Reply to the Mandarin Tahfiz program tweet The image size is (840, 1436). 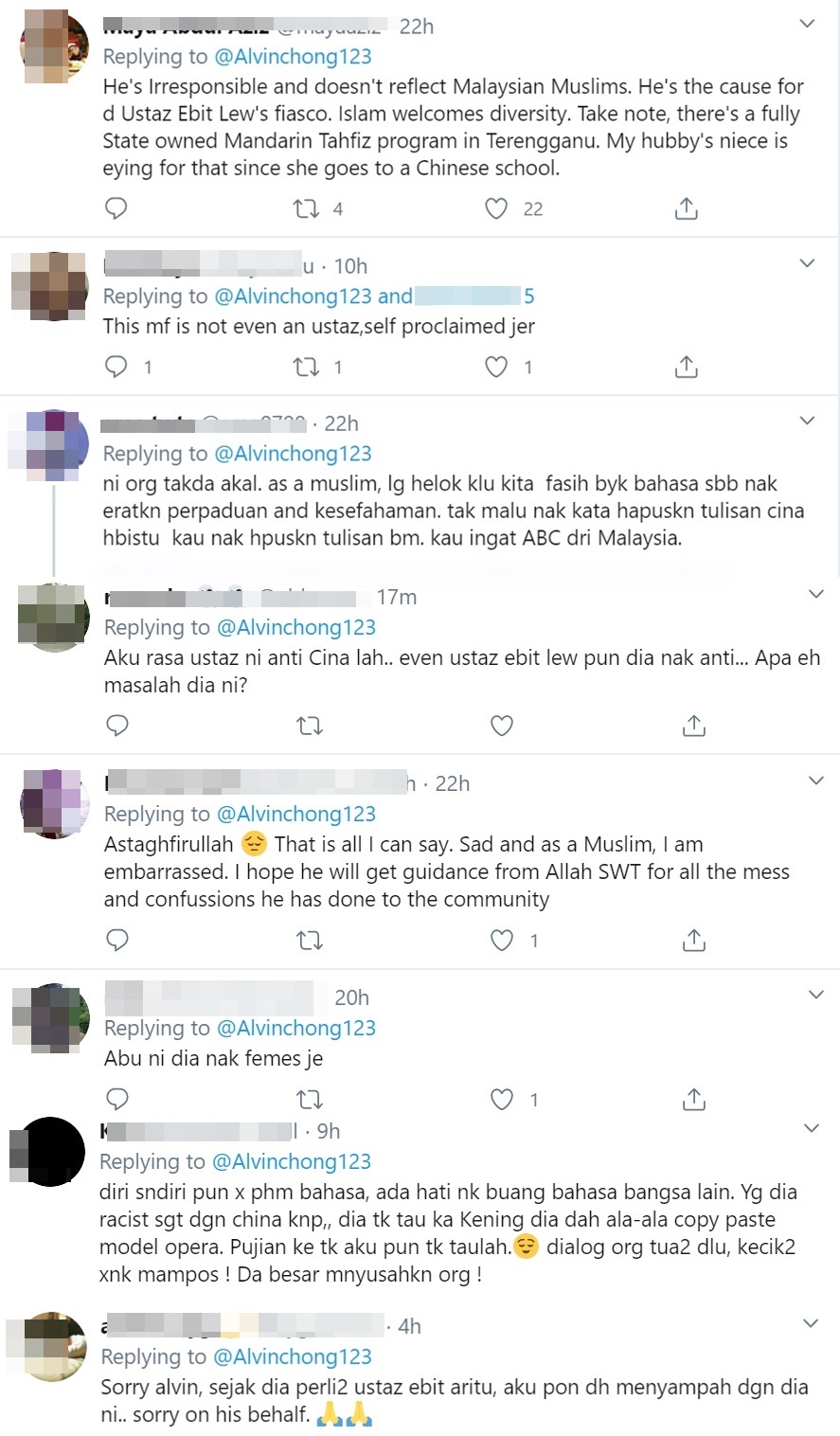point(116,208)
